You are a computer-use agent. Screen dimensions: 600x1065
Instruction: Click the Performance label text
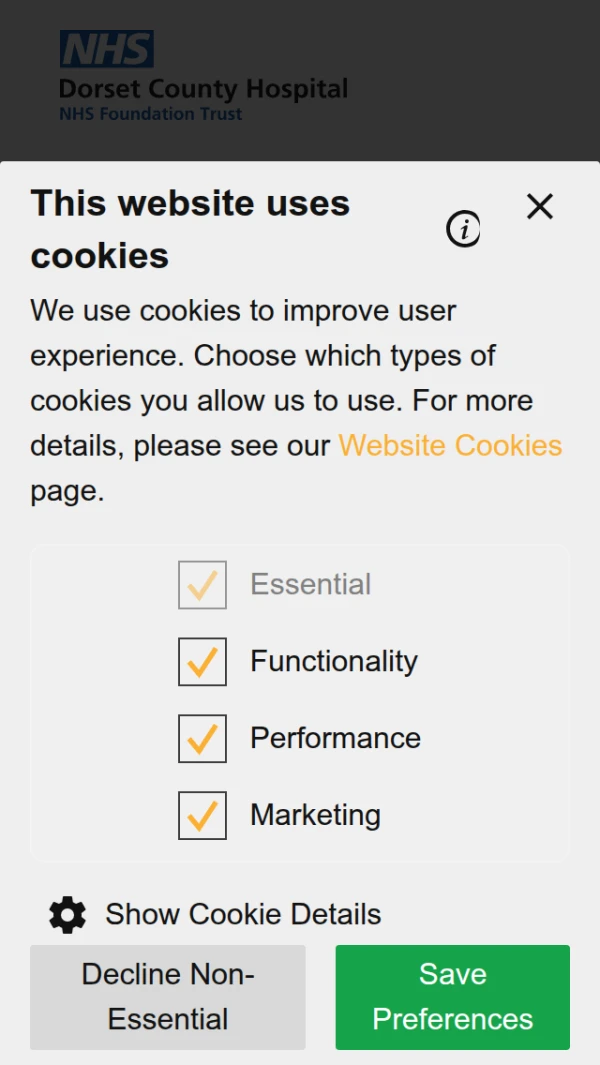click(x=335, y=738)
